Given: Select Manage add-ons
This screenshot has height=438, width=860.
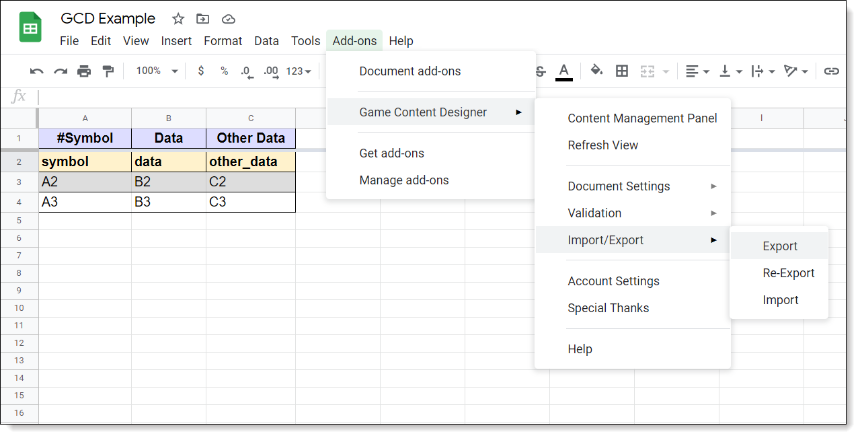Looking at the screenshot, I should tap(431, 180).
